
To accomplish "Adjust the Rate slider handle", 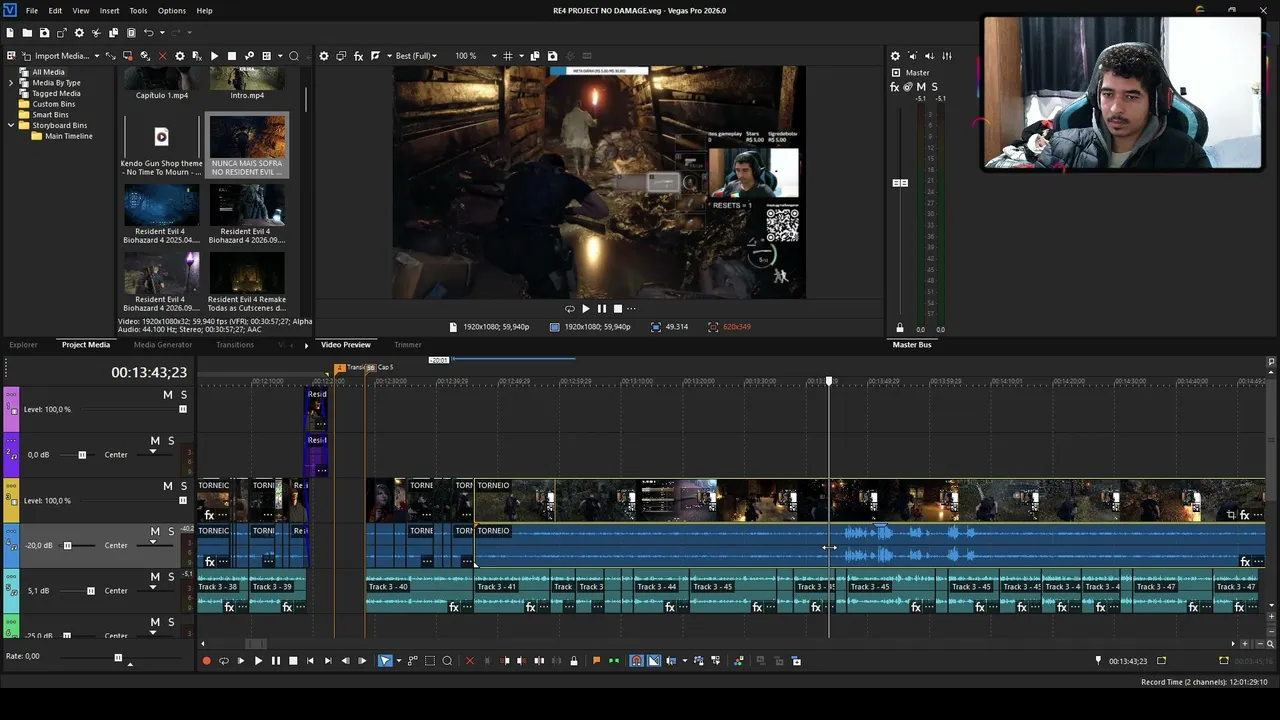I will point(118,658).
